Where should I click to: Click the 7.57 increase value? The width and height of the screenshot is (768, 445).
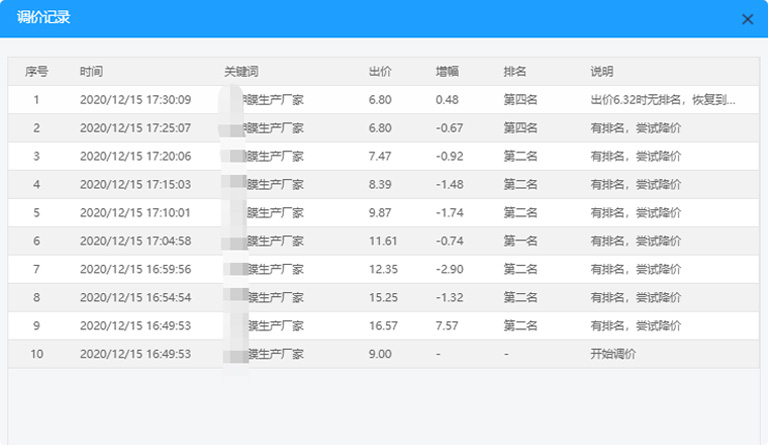click(447, 326)
